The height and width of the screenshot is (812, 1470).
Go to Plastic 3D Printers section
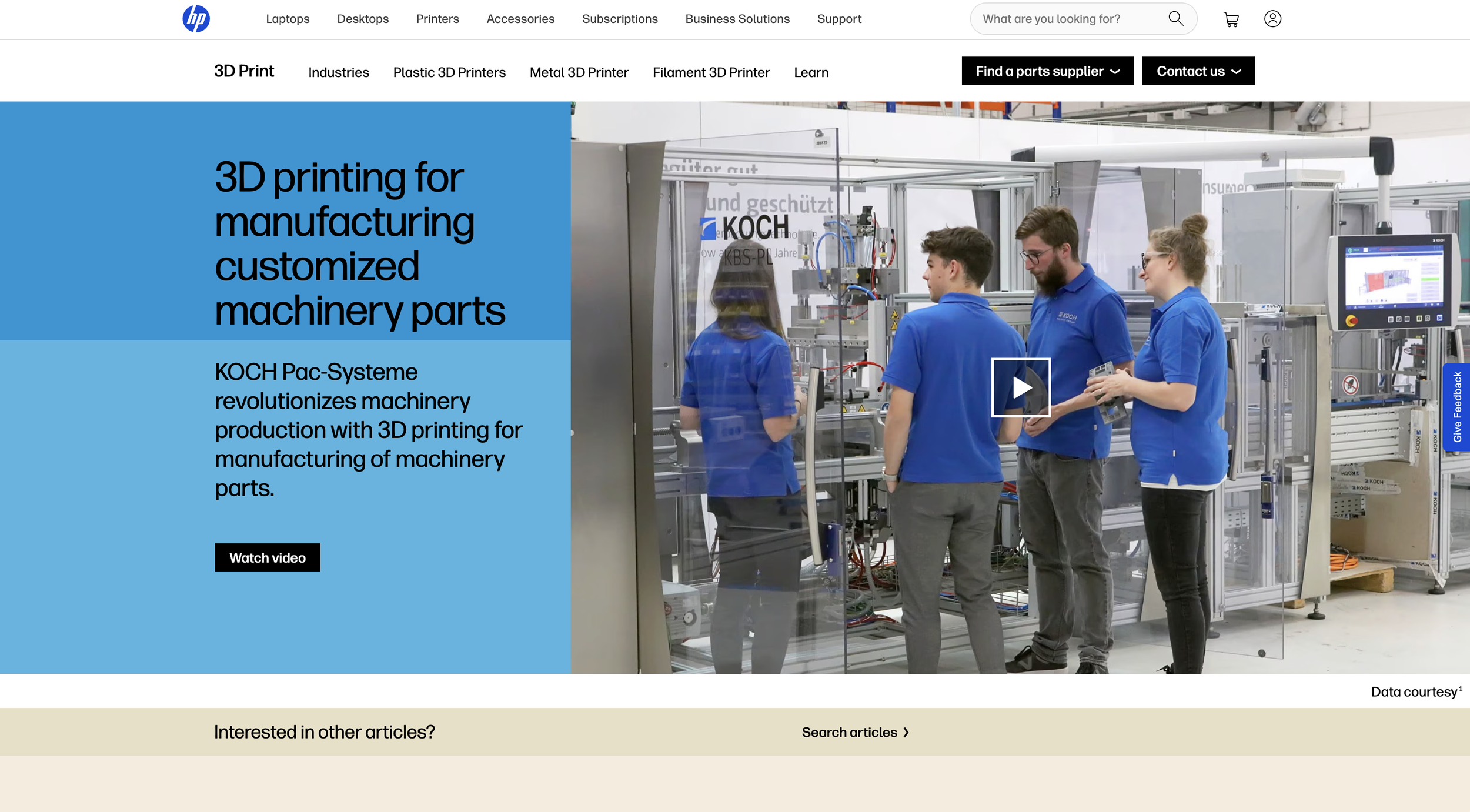pos(449,72)
